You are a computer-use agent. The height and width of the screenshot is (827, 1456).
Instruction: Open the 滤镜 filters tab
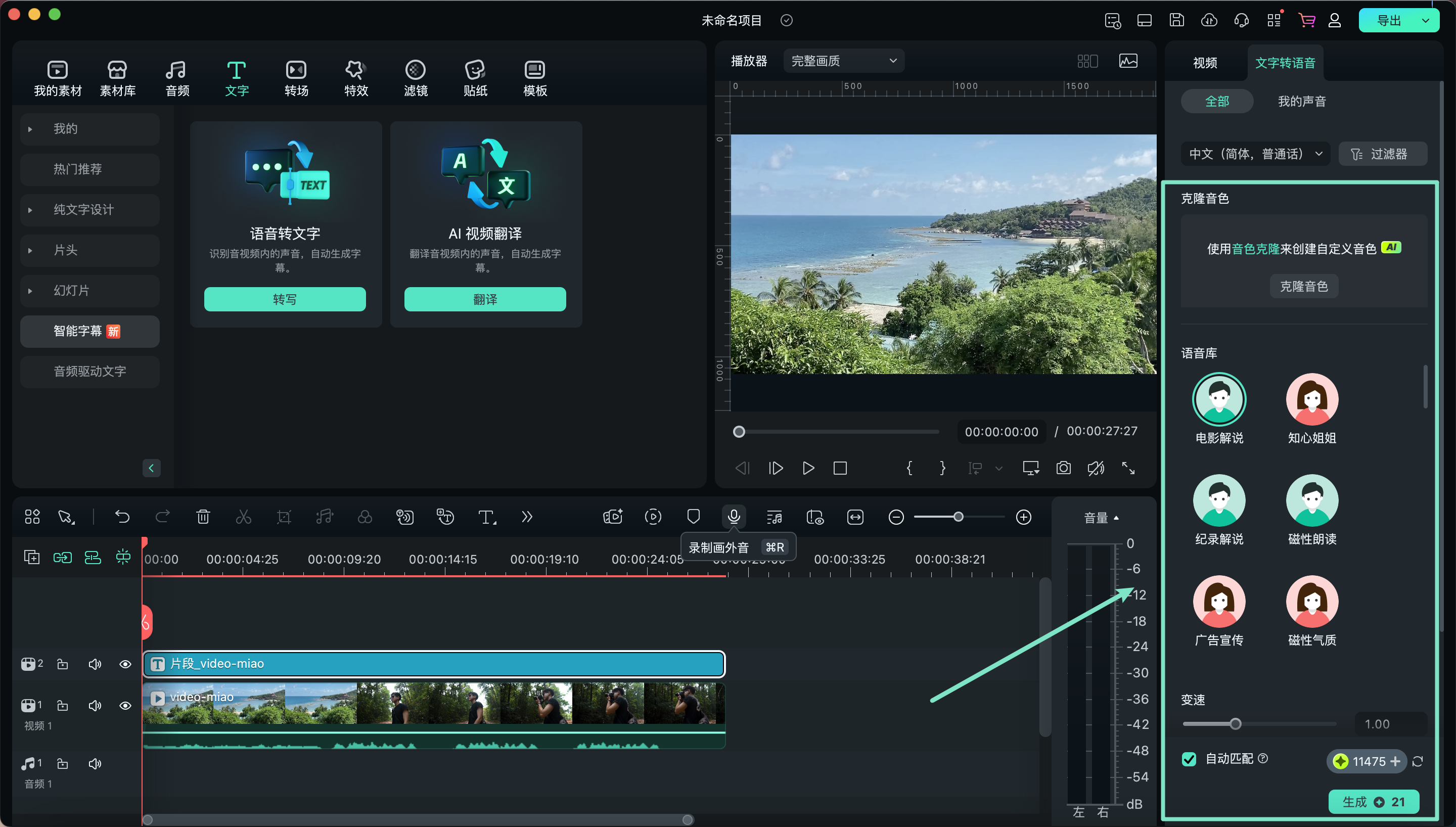pos(416,78)
